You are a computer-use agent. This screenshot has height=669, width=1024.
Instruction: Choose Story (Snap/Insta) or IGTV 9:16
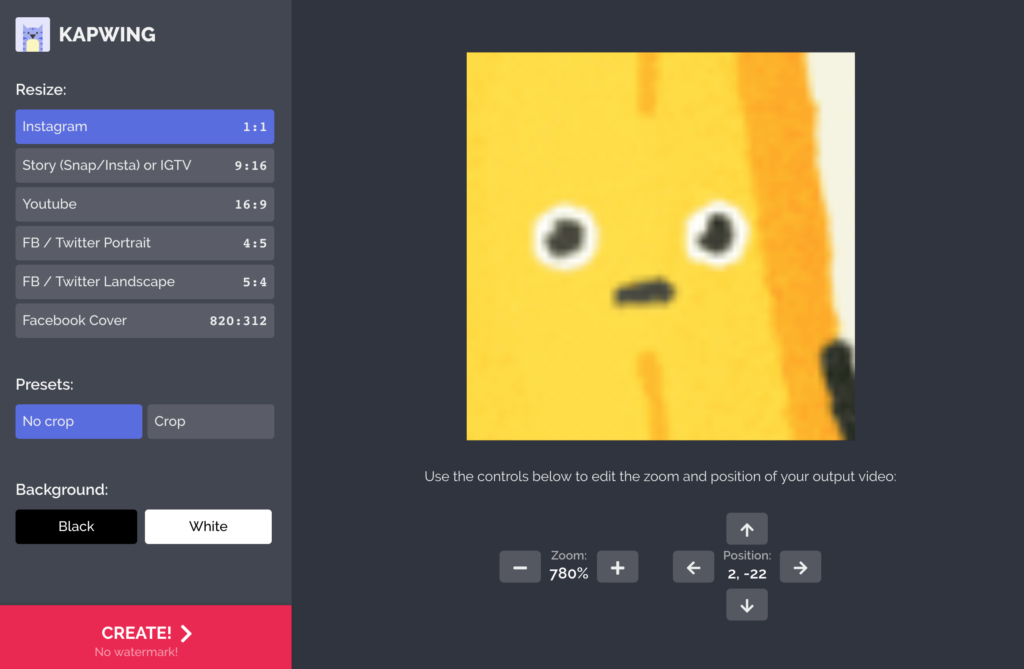145,166
